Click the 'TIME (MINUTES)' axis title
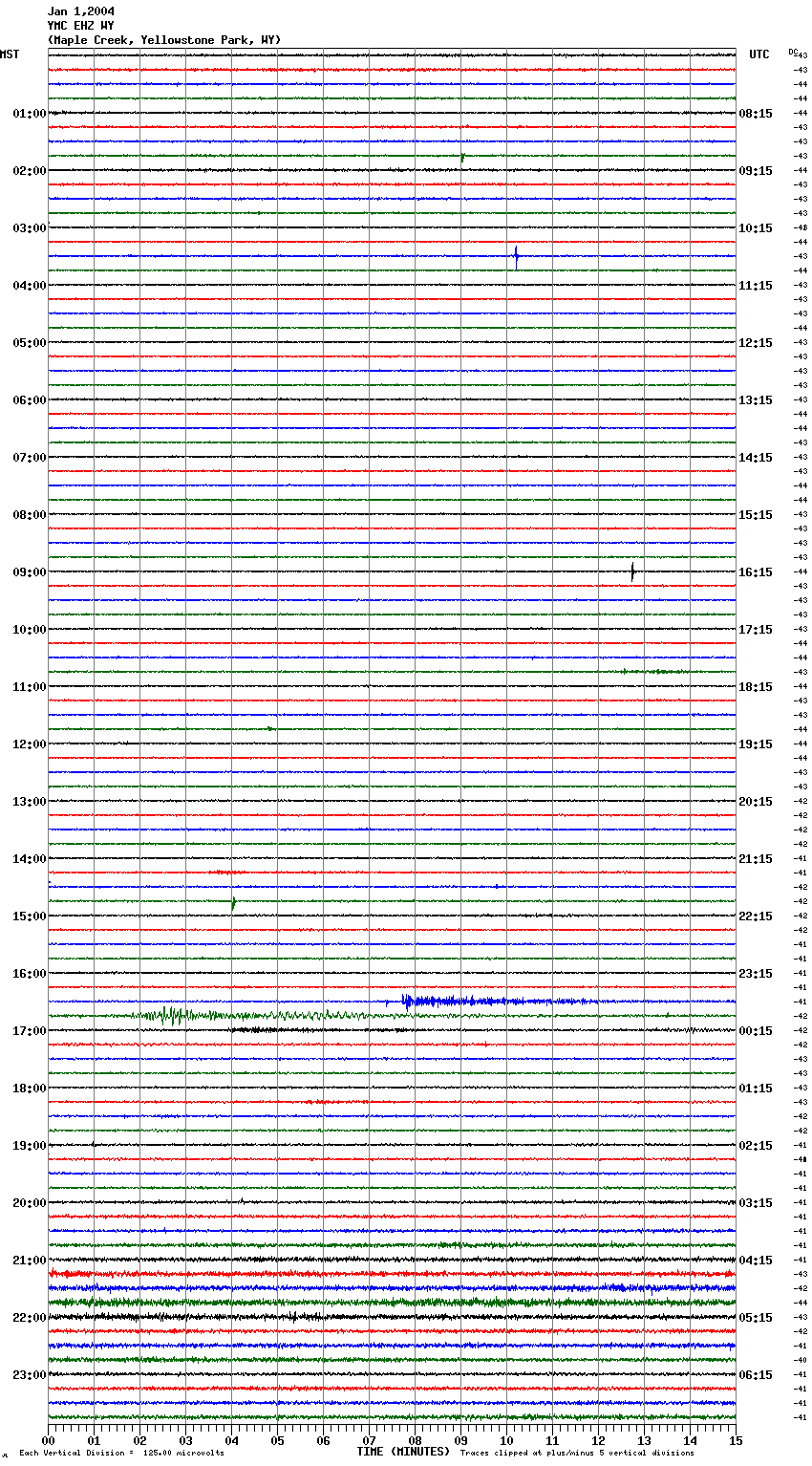This screenshot has height=1466, width=812. (x=403, y=1451)
